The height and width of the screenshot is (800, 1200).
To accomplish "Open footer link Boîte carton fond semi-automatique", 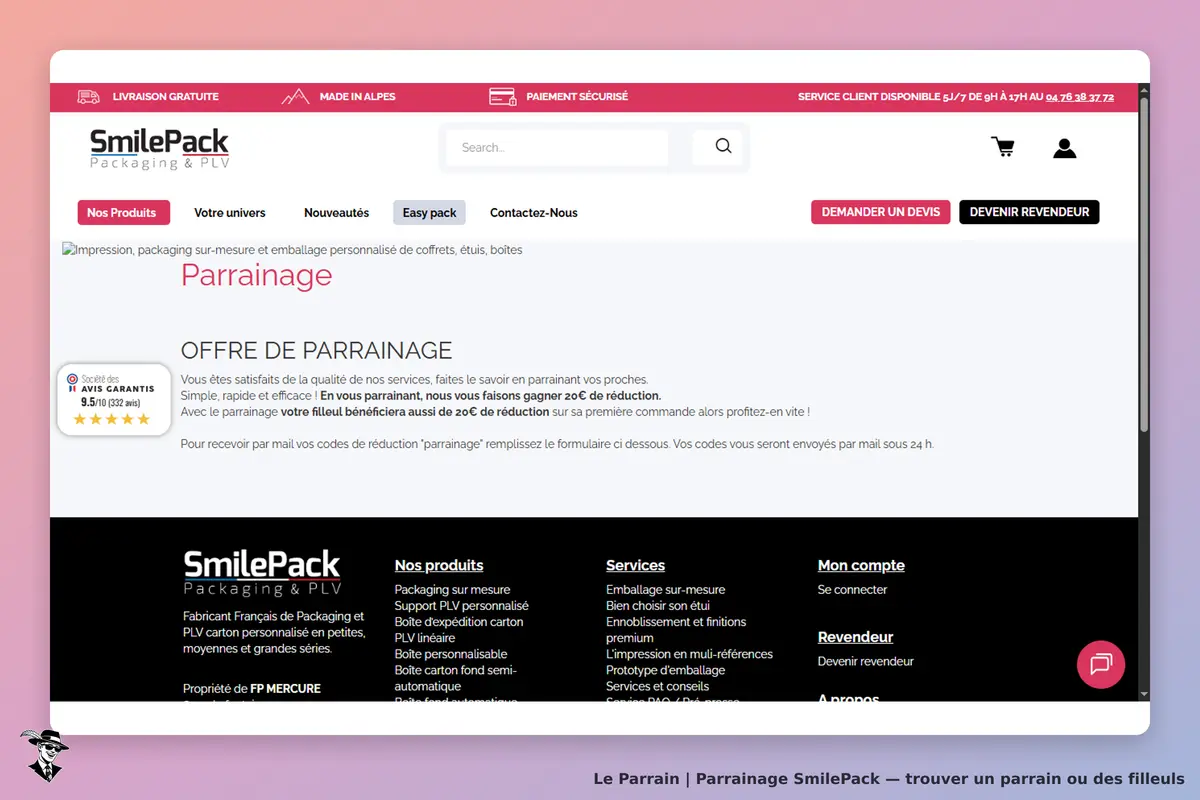I will click(456, 678).
